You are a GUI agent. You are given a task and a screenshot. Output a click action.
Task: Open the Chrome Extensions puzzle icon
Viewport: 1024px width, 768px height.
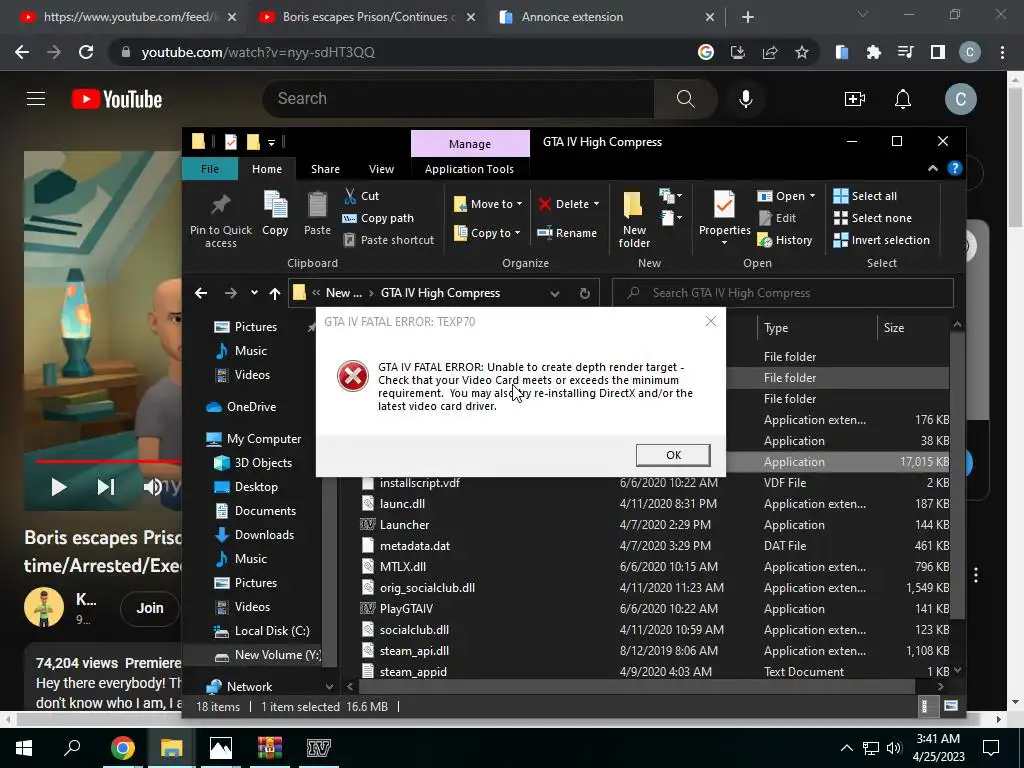[873, 52]
